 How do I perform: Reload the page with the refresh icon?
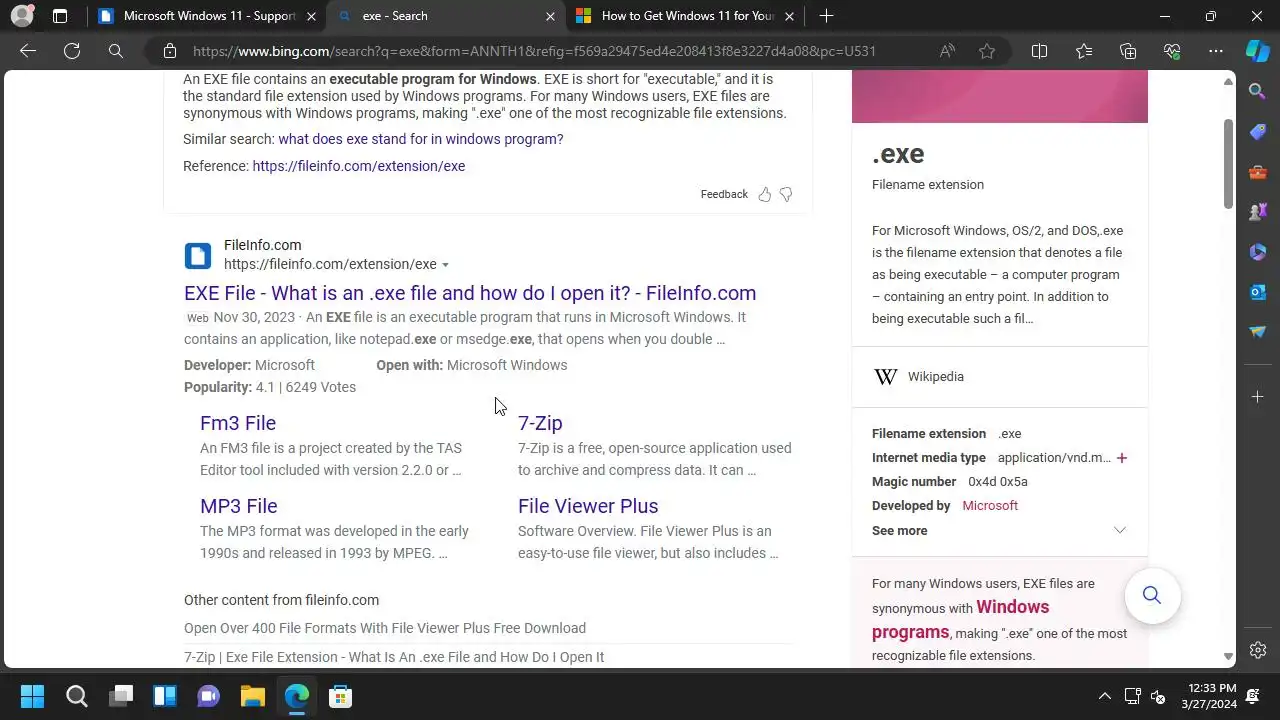click(72, 51)
